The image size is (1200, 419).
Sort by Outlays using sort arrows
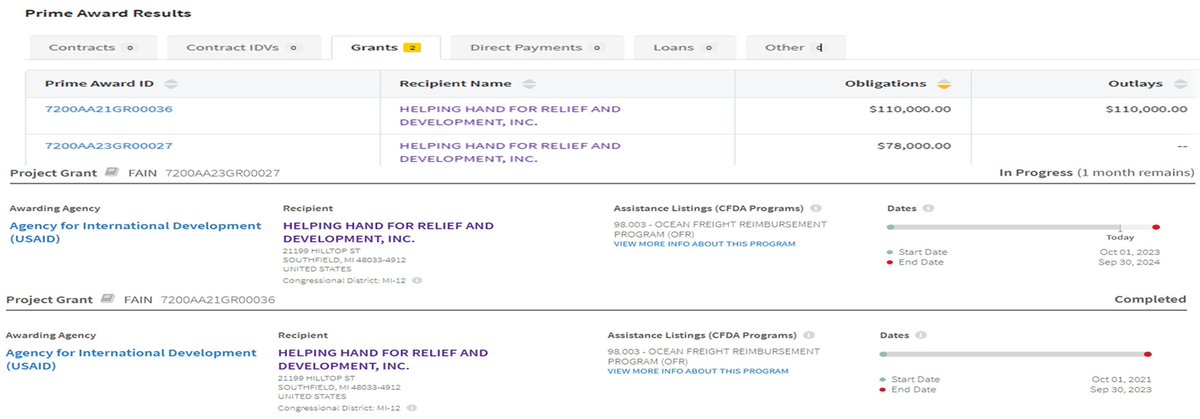[x=1179, y=84]
